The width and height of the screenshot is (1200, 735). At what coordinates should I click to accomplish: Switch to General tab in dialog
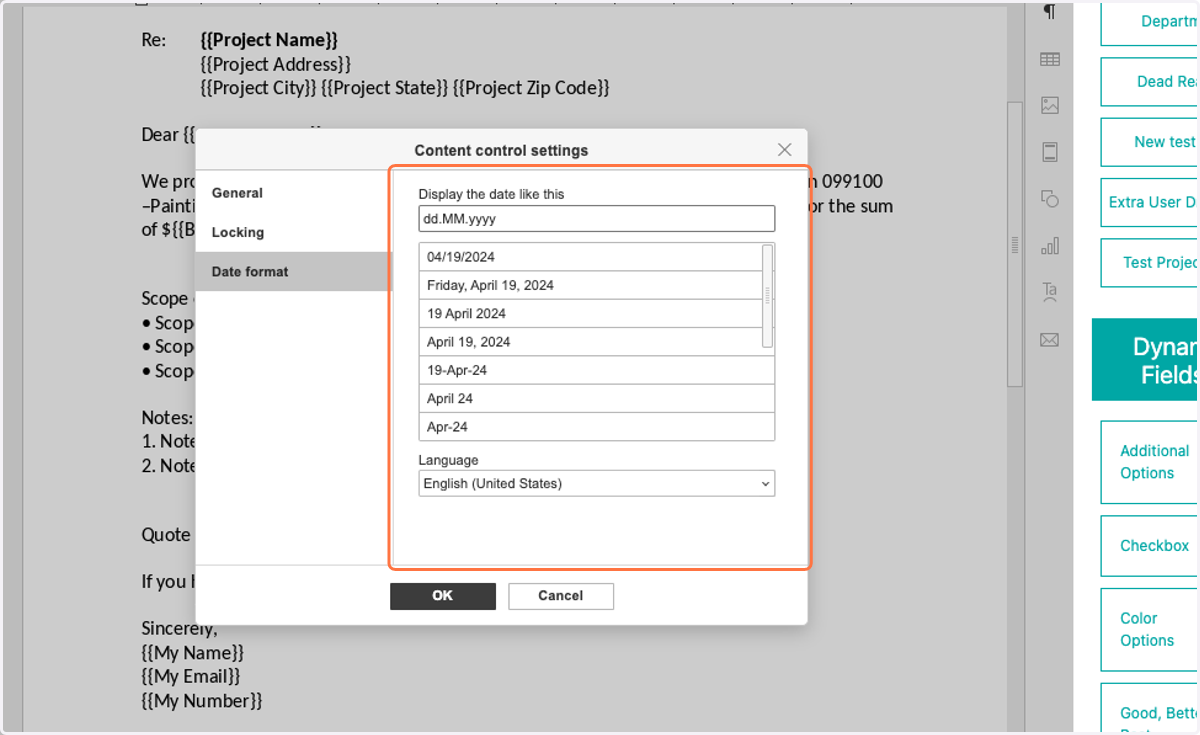[x=294, y=193]
